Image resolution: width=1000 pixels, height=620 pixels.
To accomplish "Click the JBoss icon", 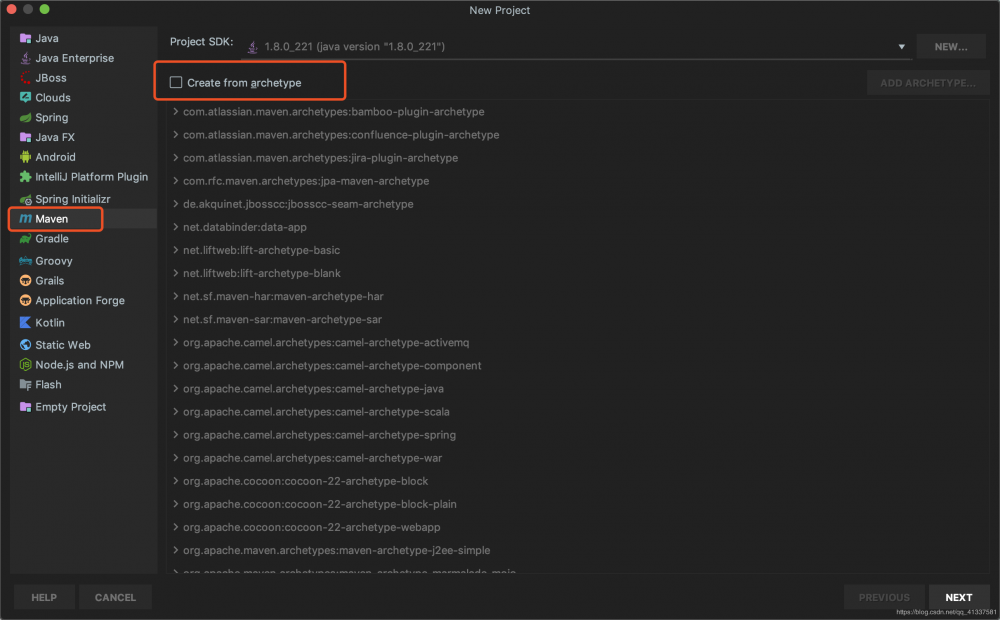I will pyautogui.click(x=26, y=78).
